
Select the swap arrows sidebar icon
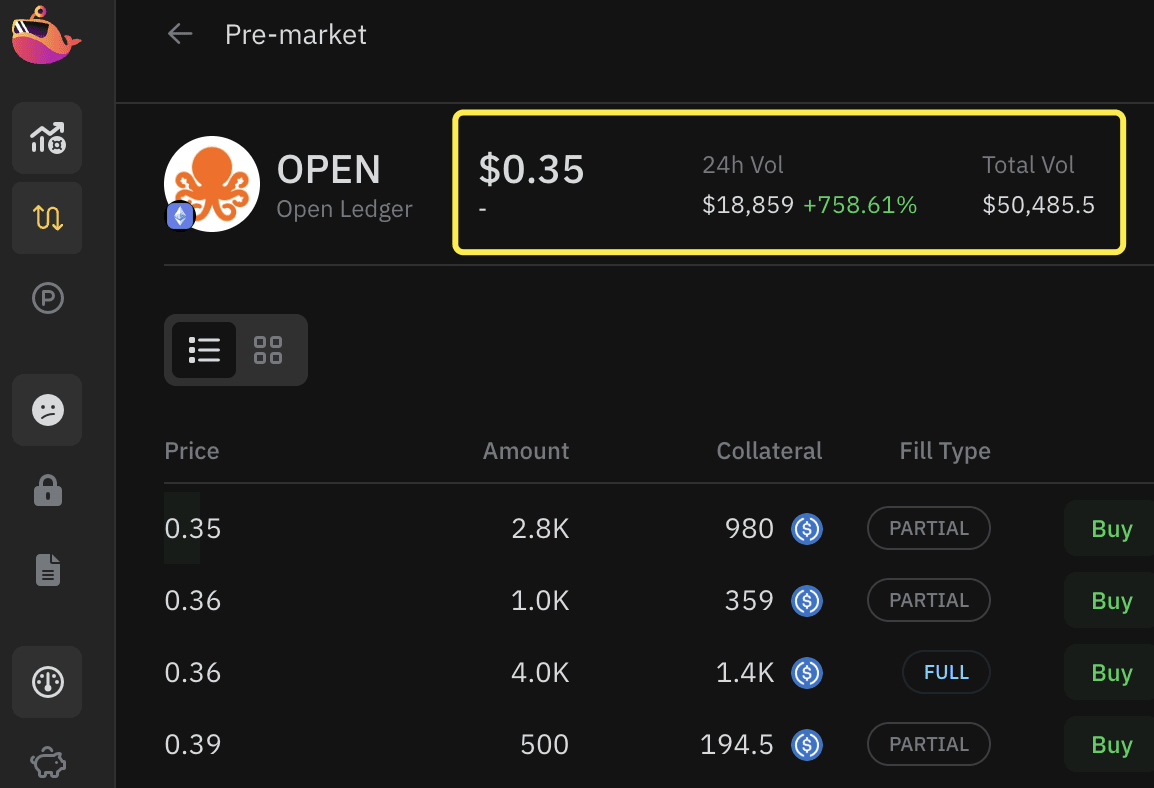point(47,218)
